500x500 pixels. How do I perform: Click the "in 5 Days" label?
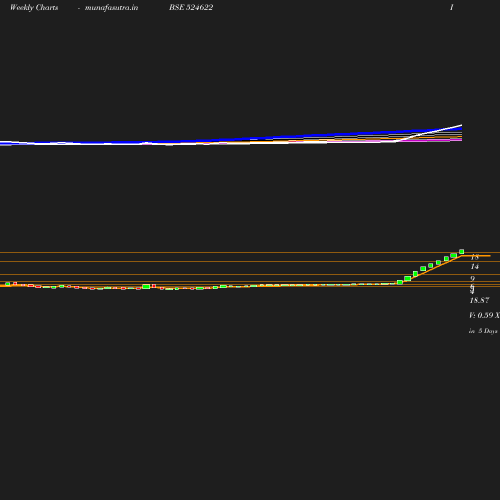pyautogui.click(x=483, y=331)
